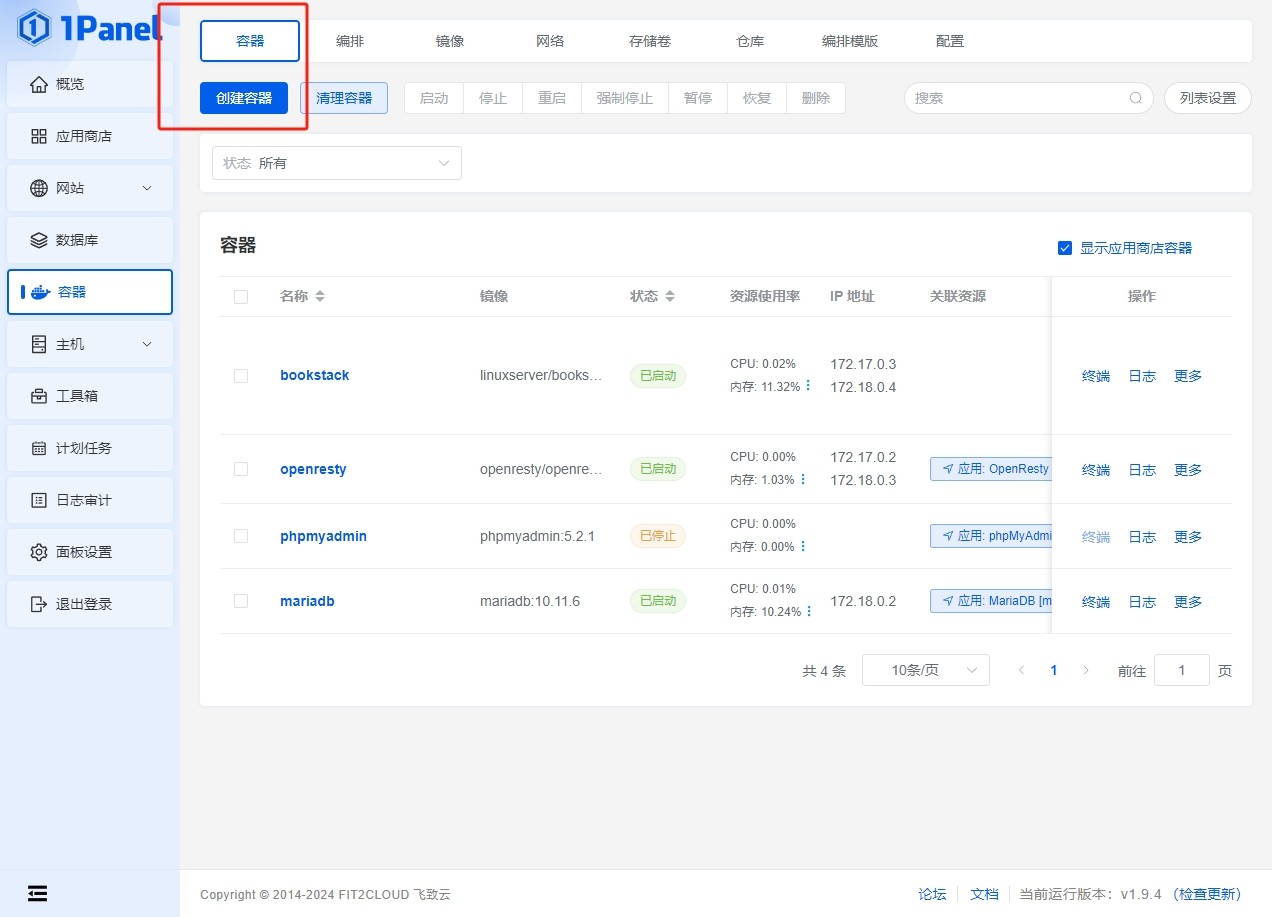Toggle 显示应用商店容器 checkbox
The image size is (1272, 917).
pyautogui.click(x=1065, y=248)
